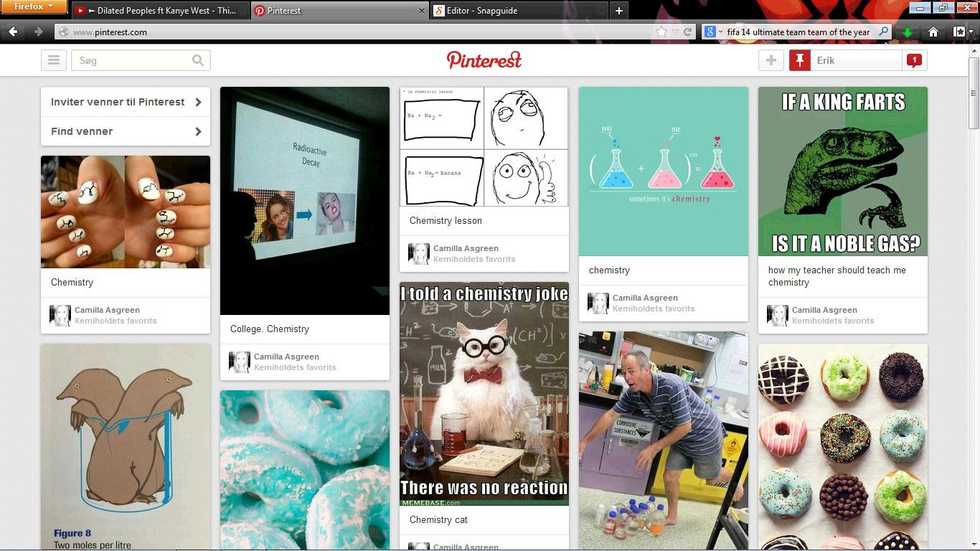Click the plus add-pin button
This screenshot has width=980, height=551.
click(771, 61)
